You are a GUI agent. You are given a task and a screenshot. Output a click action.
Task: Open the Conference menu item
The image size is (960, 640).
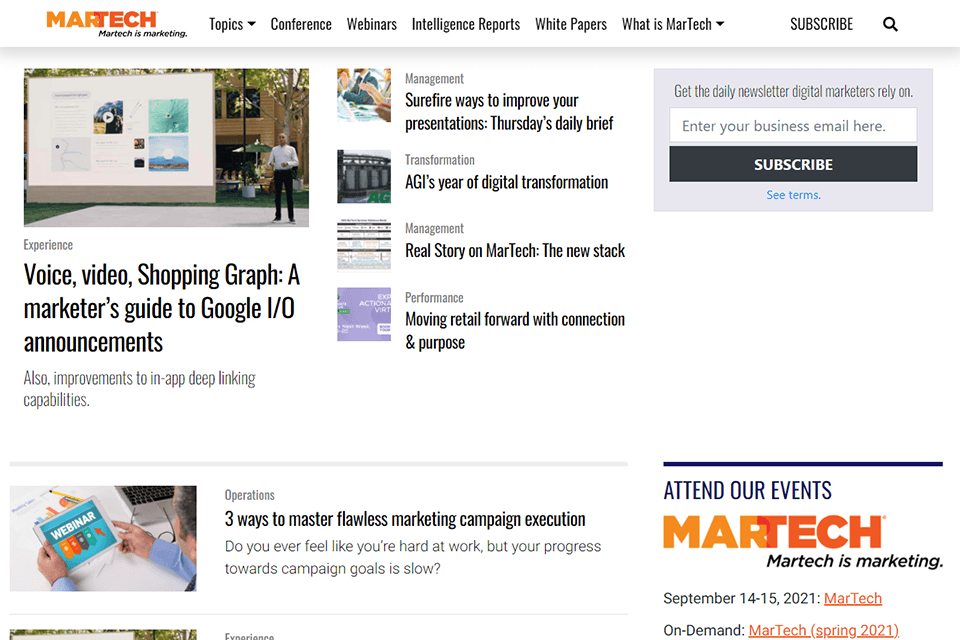301,24
